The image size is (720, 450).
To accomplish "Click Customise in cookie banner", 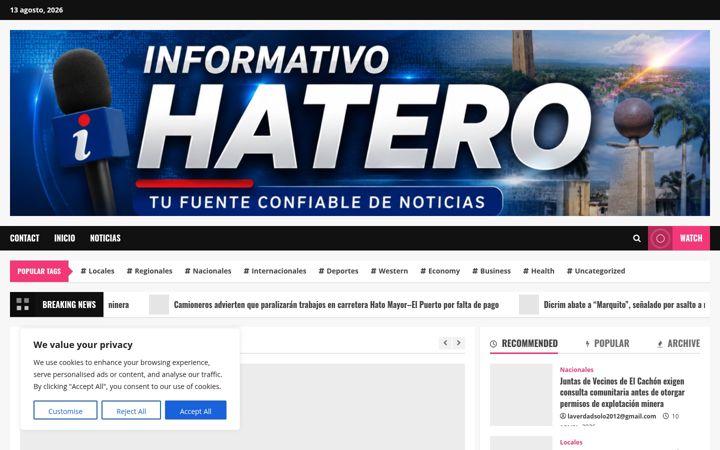I will pyautogui.click(x=65, y=411).
